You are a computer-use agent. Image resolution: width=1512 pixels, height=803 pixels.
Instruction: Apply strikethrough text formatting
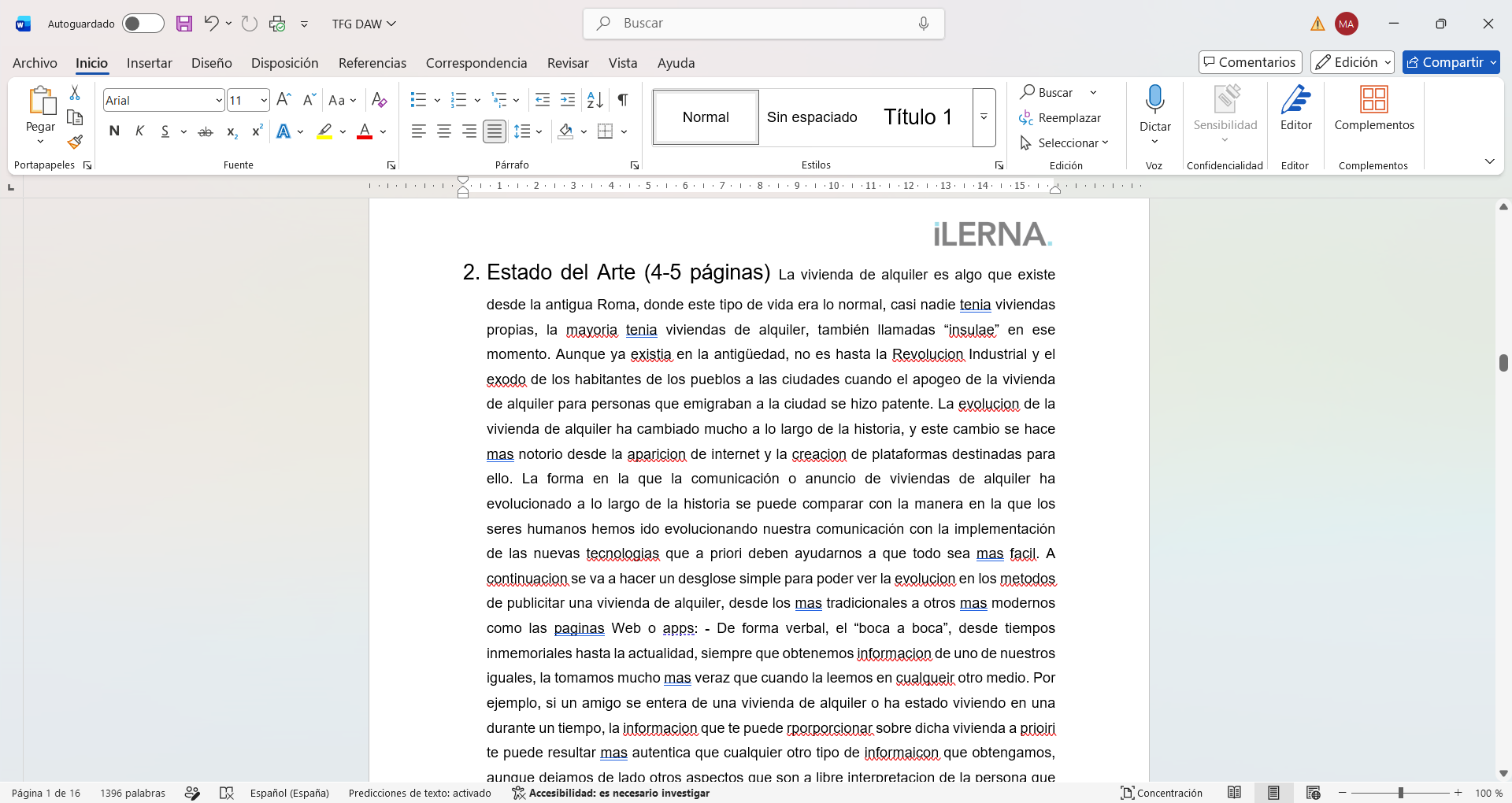coord(206,131)
